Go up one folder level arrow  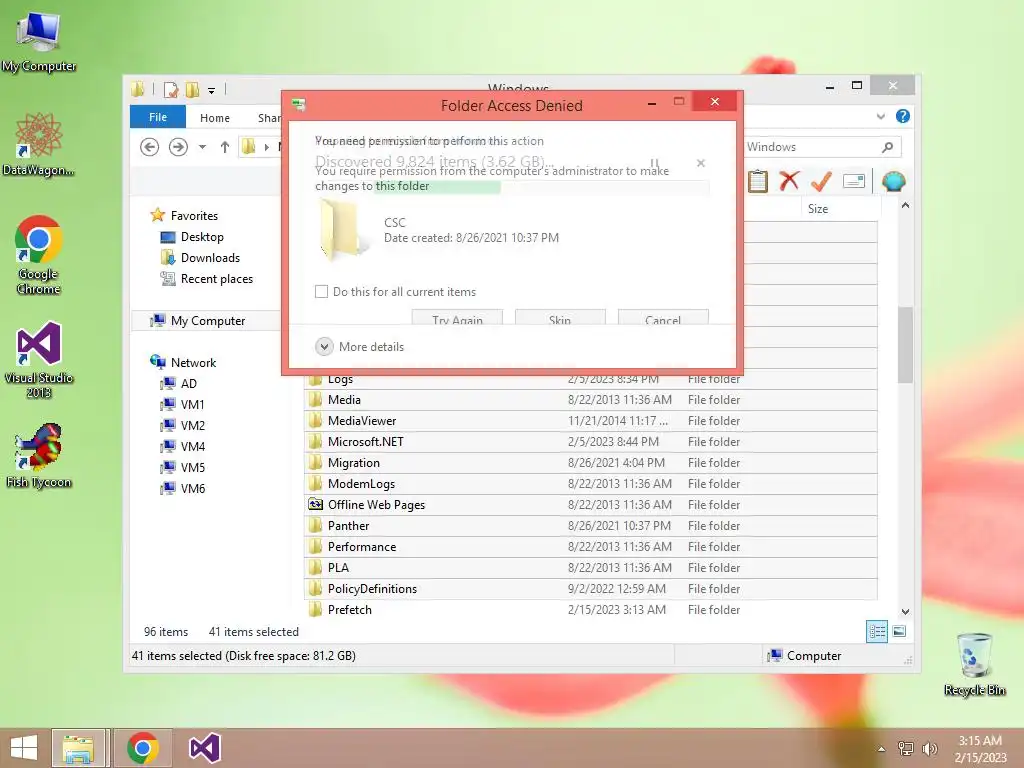(x=225, y=147)
